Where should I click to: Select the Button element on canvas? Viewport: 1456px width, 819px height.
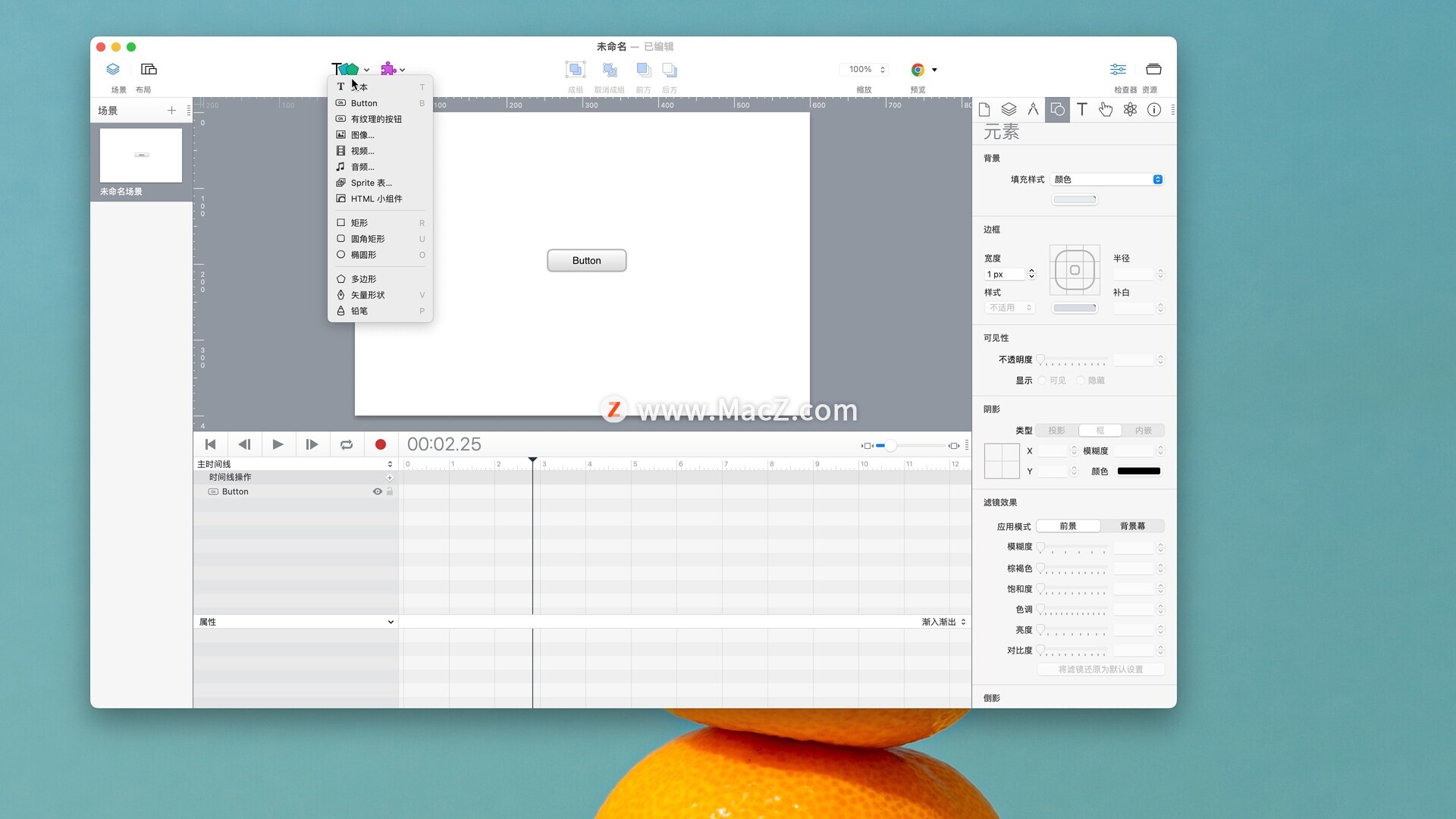coord(586,260)
